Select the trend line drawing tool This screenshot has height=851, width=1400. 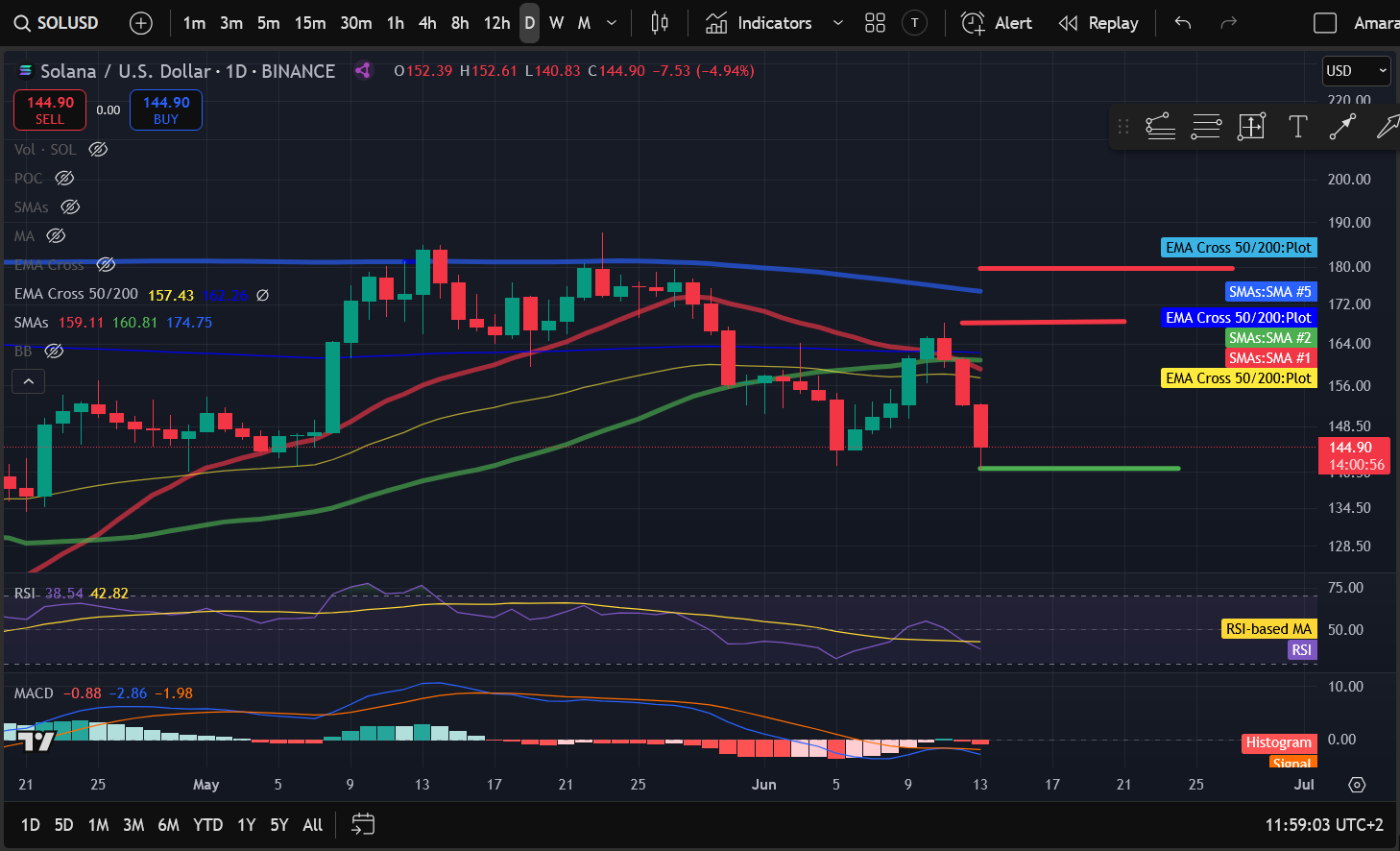1342,127
